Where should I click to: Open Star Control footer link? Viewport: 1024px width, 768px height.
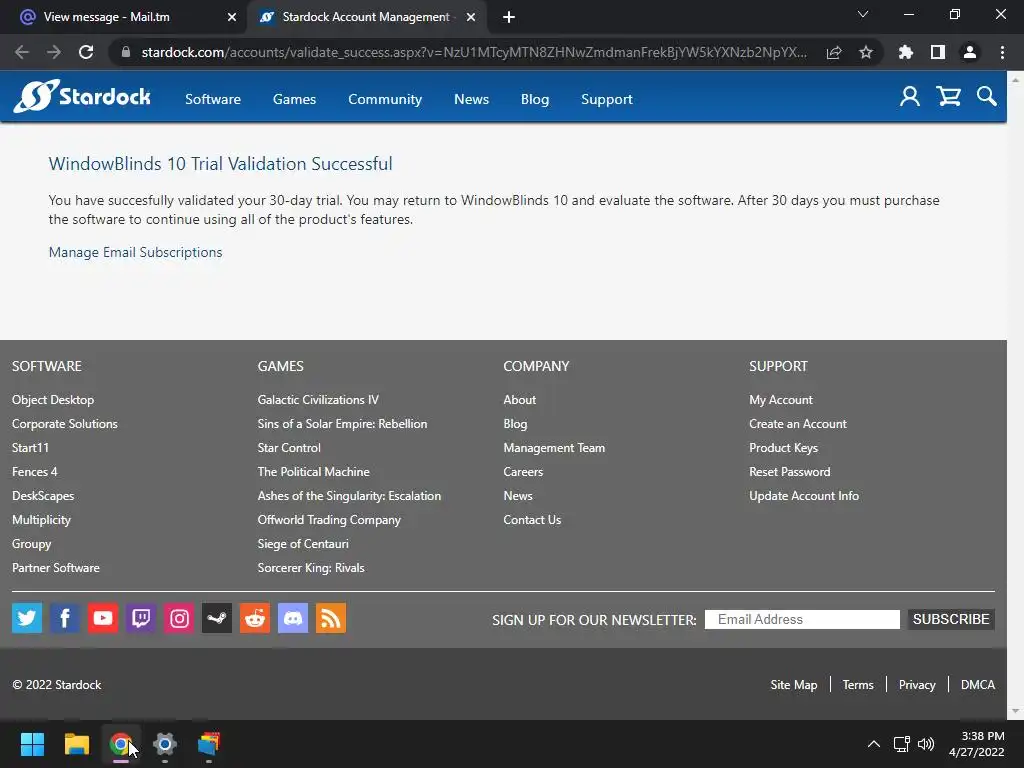(x=289, y=448)
